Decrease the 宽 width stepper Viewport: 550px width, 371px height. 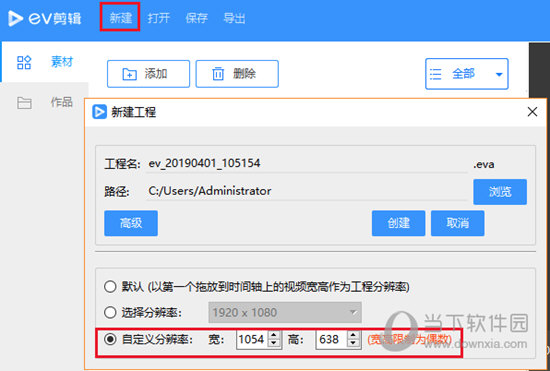coord(274,344)
